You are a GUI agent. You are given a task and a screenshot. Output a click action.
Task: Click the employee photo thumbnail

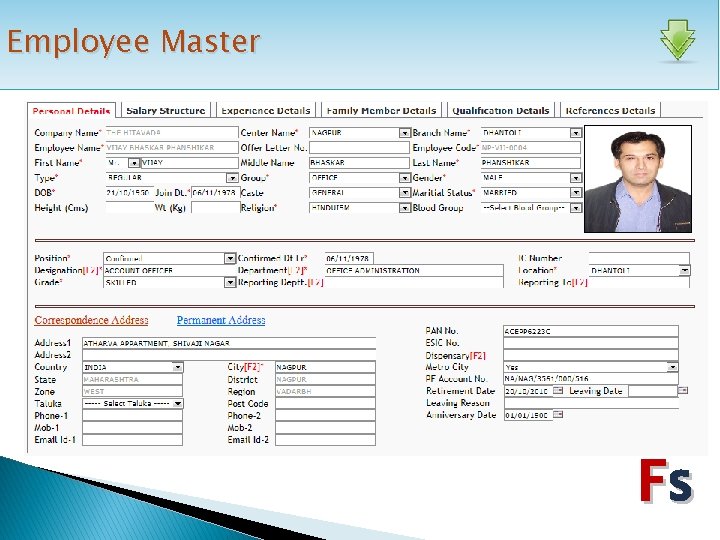(638, 179)
